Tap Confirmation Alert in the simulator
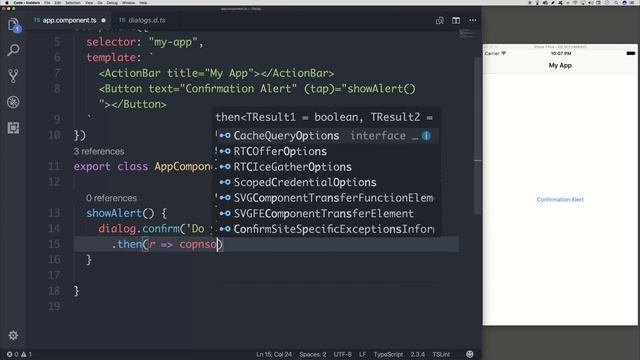The height and width of the screenshot is (360, 640). (x=560, y=200)
